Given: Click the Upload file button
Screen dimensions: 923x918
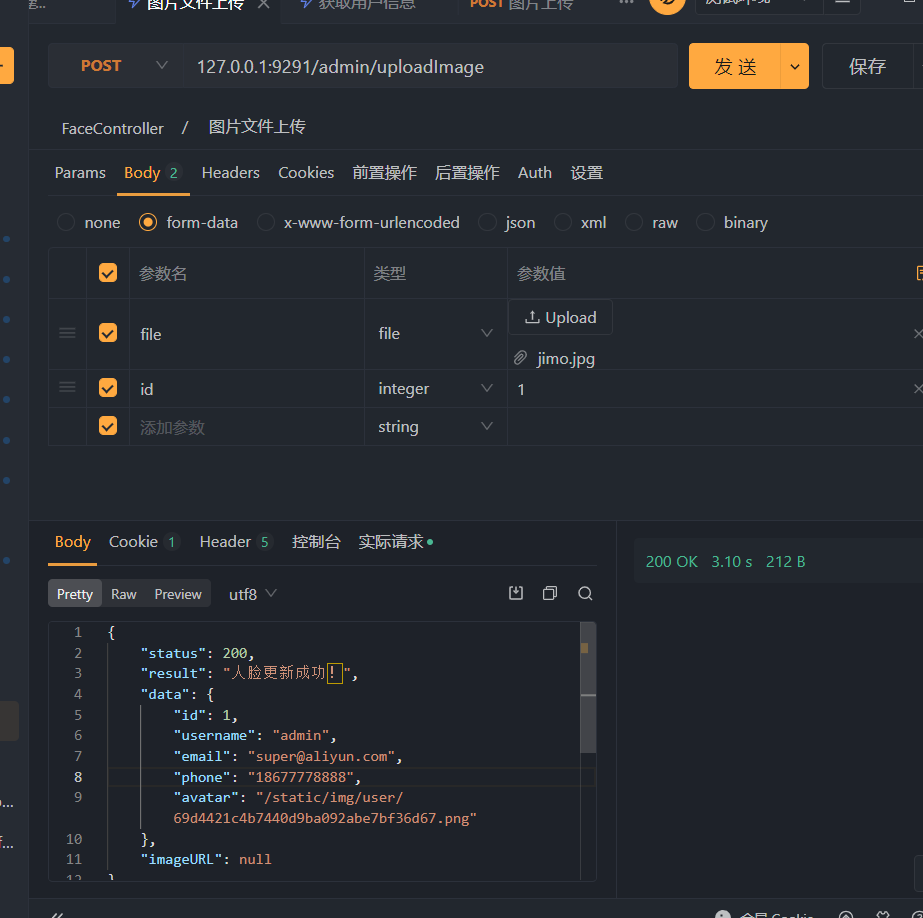Looking at the screenshot, I should [x=560, y=317].
